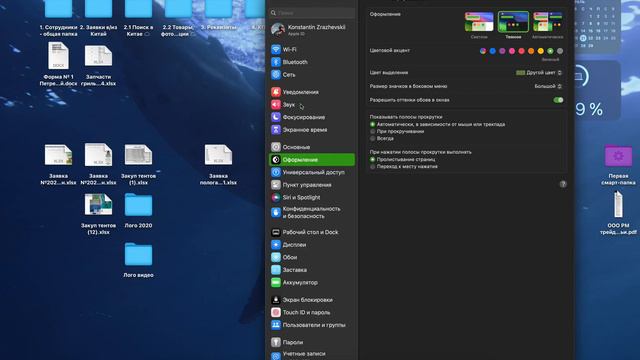Open sidebar icon size Большой dropdown
The height and width of the screenshot is (360, 640).
[x=549, y=86]
